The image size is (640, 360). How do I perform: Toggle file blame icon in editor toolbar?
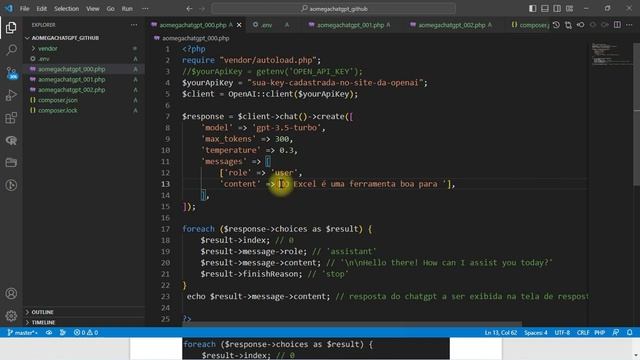pyautogui.click(x=580, y=25)
